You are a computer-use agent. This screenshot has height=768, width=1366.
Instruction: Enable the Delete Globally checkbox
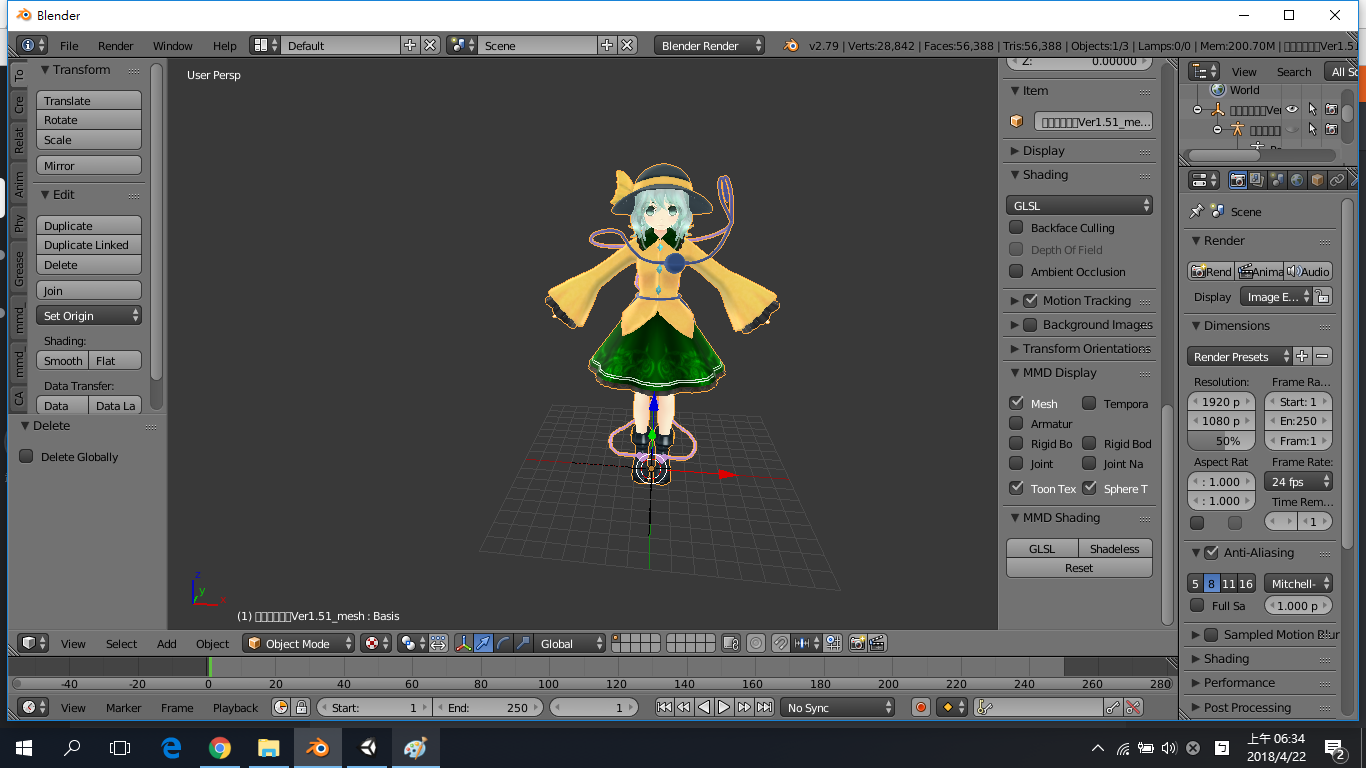pos(26,456)
